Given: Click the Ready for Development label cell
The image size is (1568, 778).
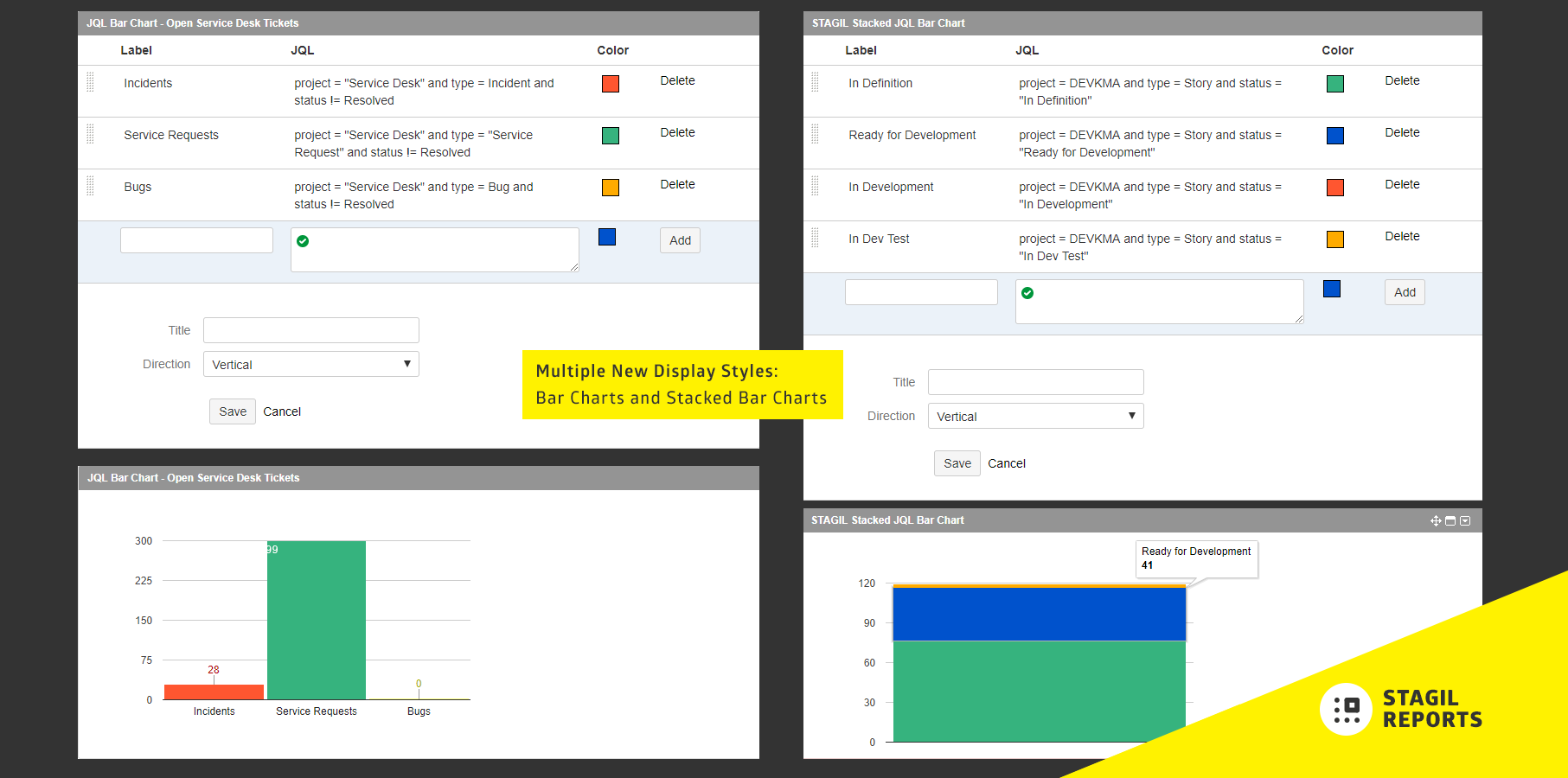Looking at the screenshot, I should 912,135.
